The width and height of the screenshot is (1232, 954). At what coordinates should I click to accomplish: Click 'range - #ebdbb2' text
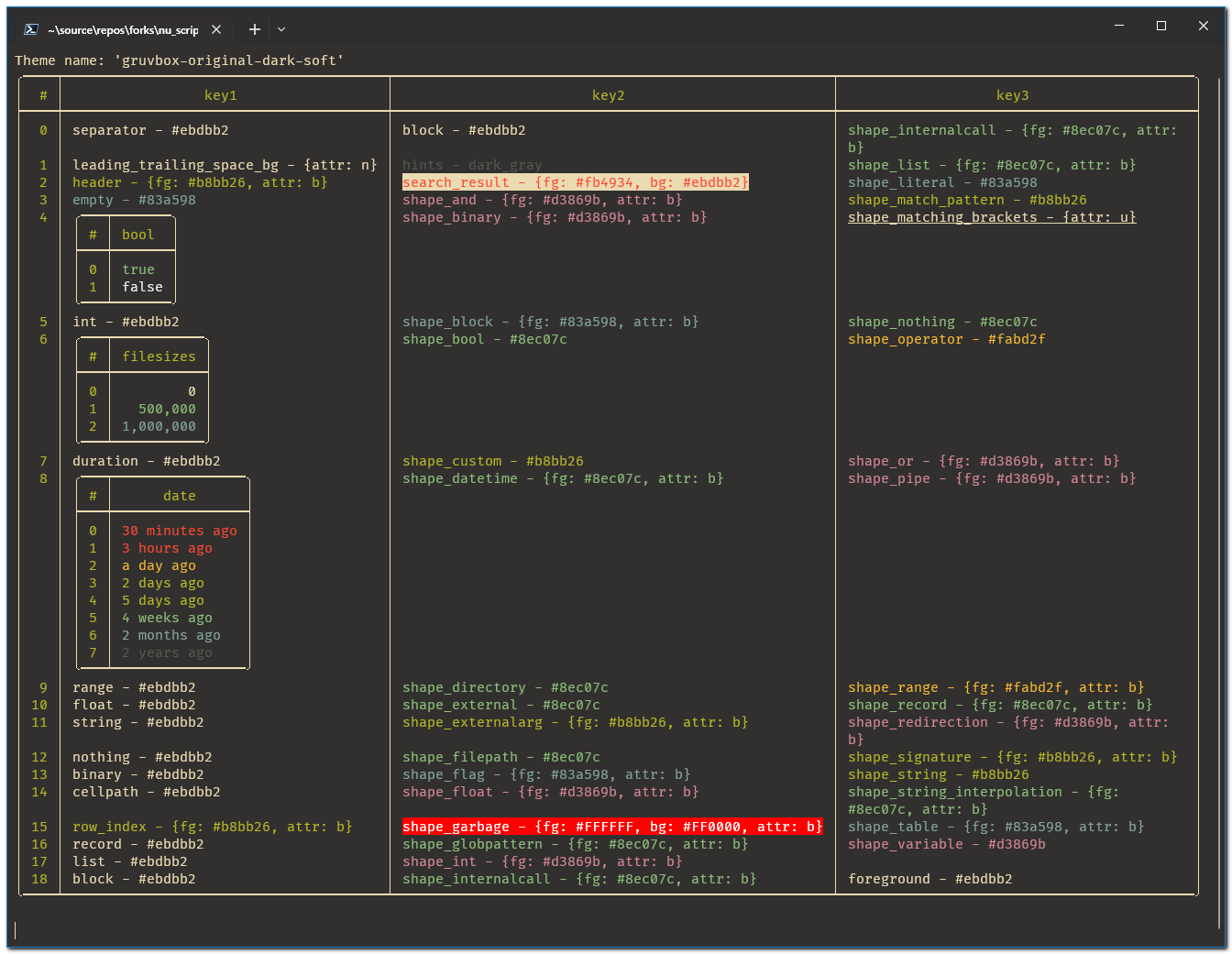pyautogui.click(x=134, y=687)
